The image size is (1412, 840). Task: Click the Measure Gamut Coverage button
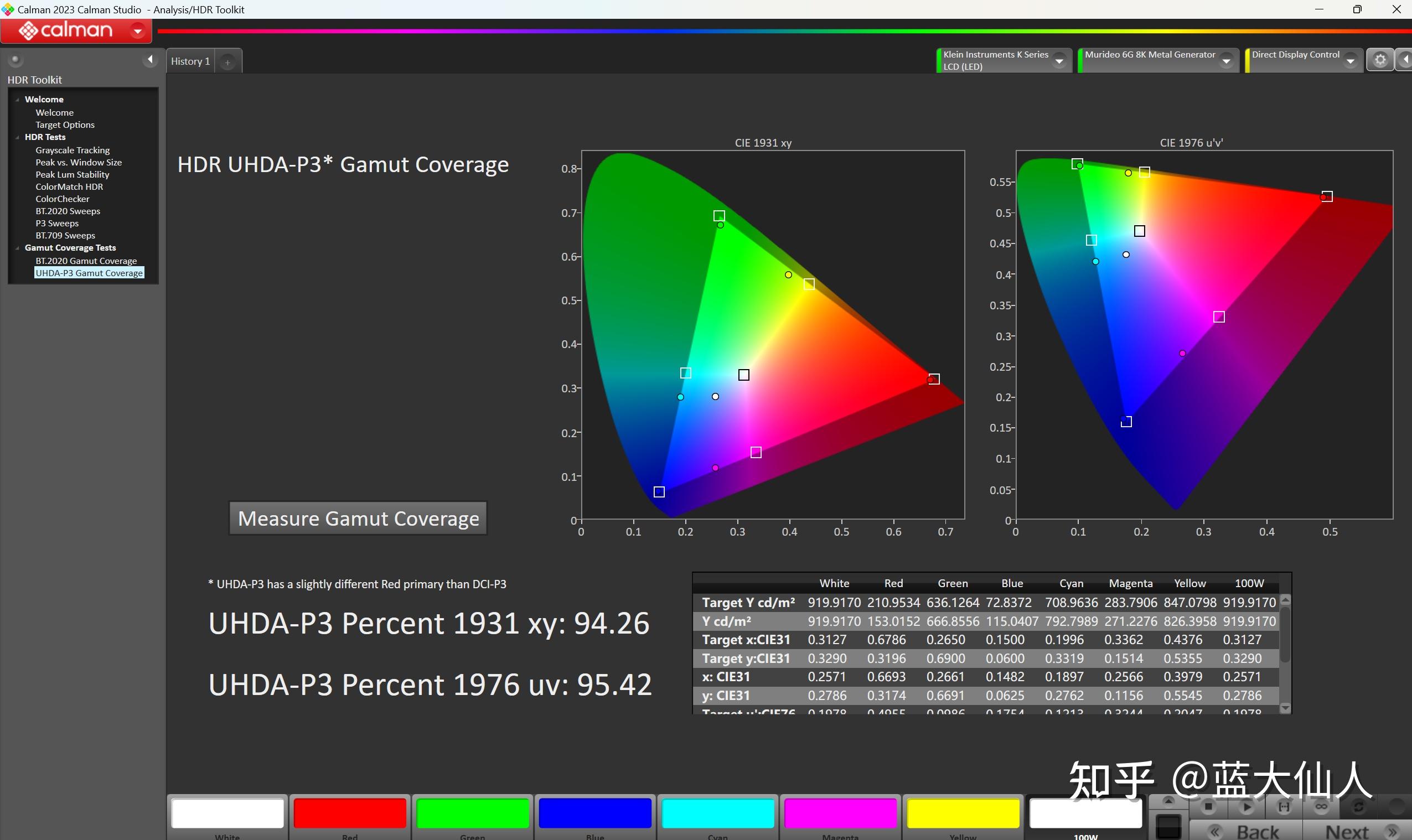[358, 518]
